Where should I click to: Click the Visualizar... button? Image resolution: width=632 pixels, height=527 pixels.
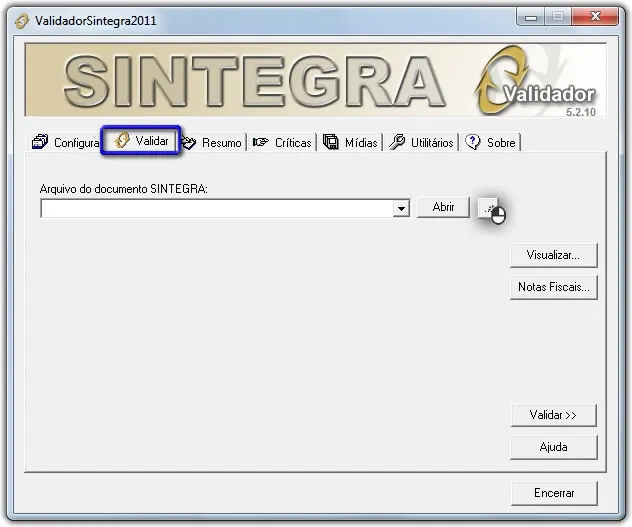click(553, 255)
